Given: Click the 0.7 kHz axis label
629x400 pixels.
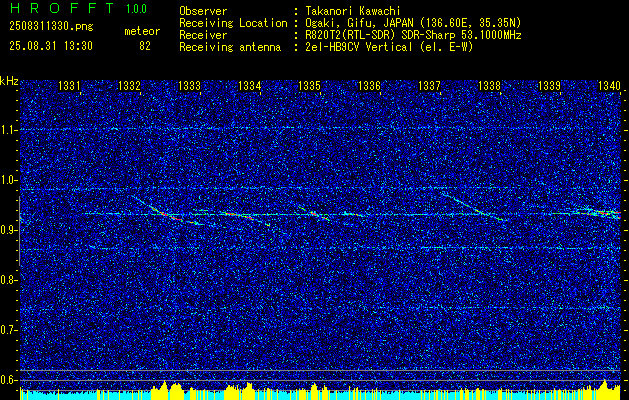Looking at the screenshot, I should tap(8, 330).
